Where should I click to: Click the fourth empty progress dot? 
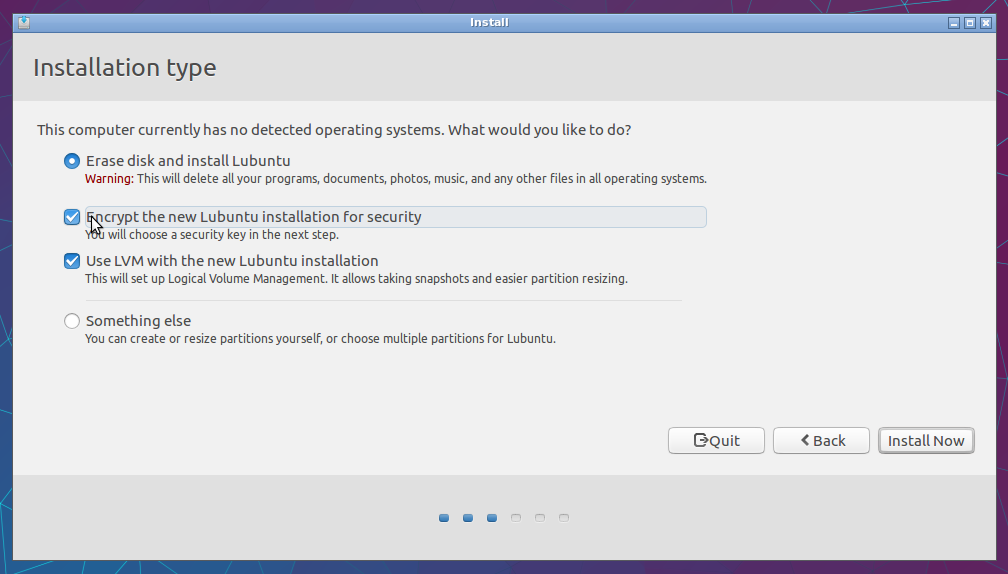[x=516, y=518]
